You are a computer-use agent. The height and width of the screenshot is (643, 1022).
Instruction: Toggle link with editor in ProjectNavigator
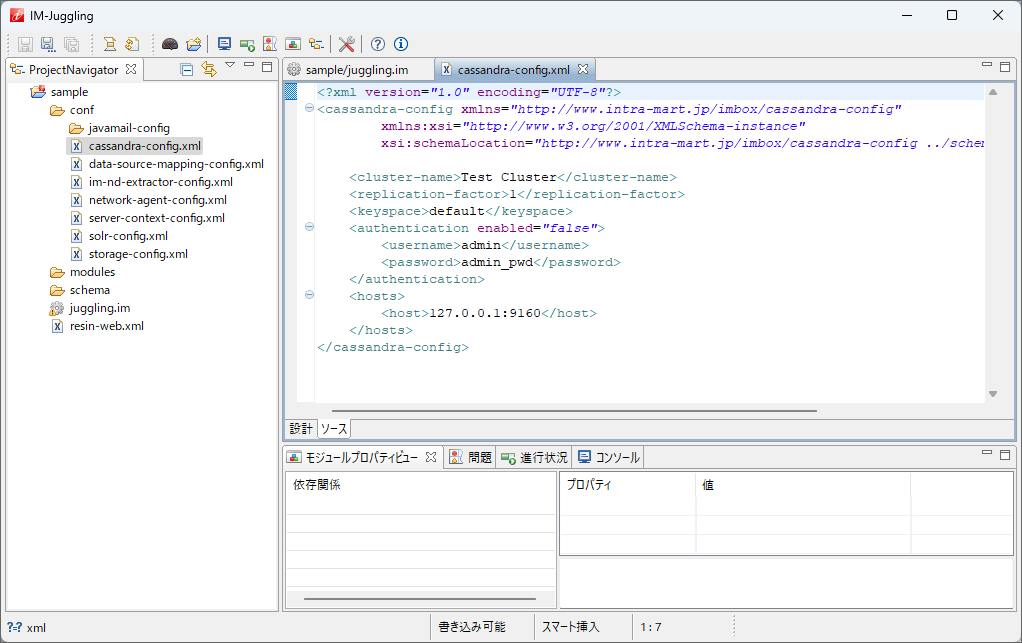coord(208,69)
